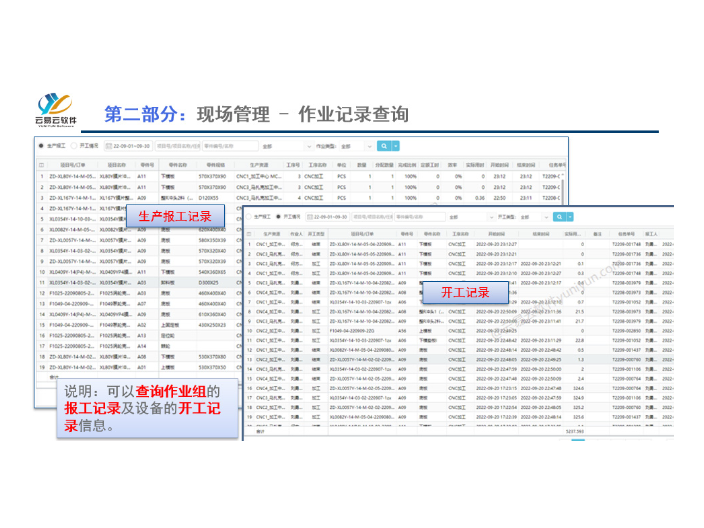Click the 零件编号/名称 search field in the back window
The width and height of the screenshot is (704, 528).
[x=230, y=146]
